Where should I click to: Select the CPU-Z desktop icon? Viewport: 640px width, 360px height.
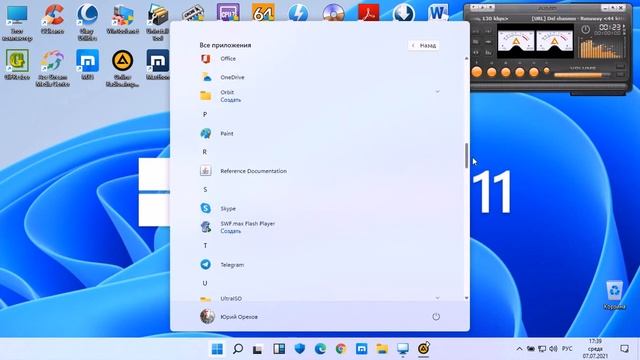228,13
